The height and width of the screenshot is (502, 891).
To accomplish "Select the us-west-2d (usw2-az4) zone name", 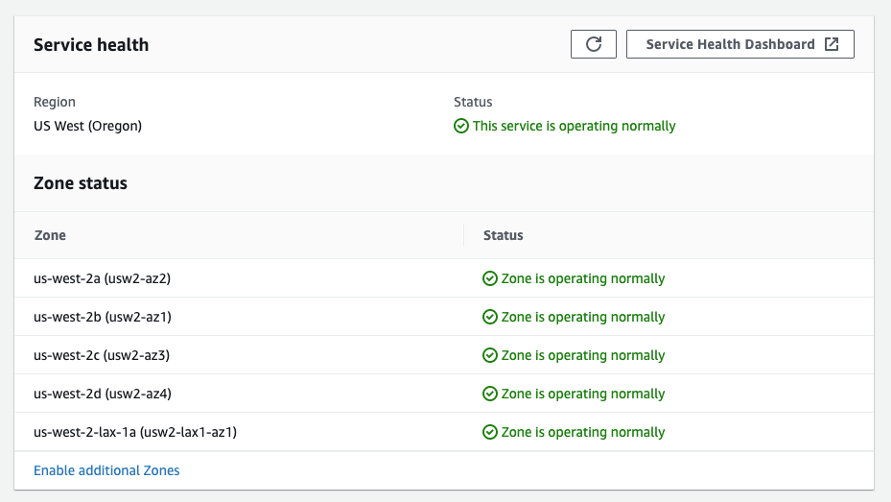I will click(x=101, y=394).
